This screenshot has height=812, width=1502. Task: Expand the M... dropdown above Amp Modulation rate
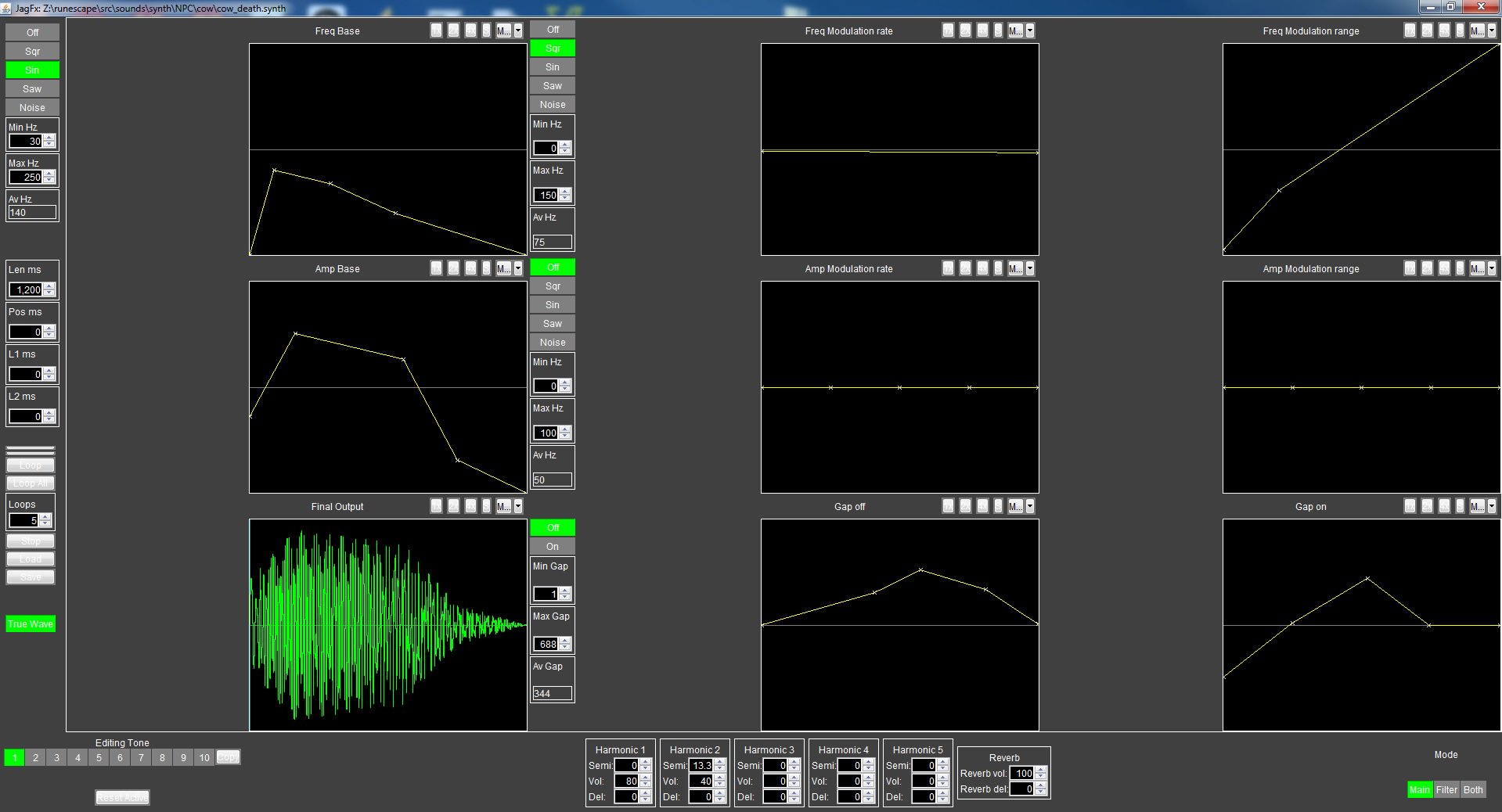point(1029,268)
